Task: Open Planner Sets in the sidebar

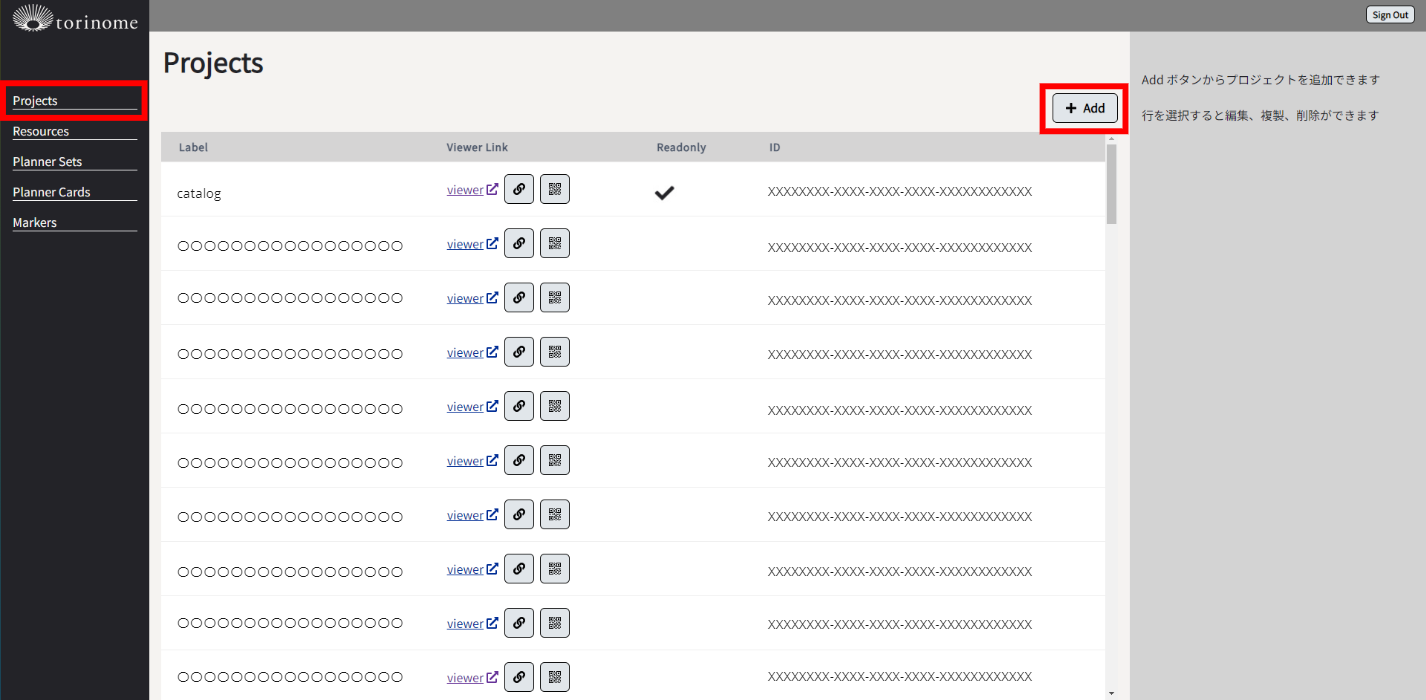Action: point(47,162)
